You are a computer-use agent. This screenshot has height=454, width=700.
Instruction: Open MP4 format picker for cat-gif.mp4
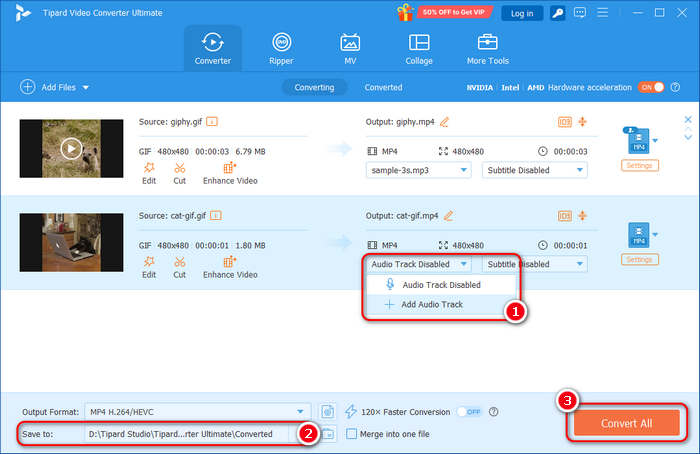641,235
